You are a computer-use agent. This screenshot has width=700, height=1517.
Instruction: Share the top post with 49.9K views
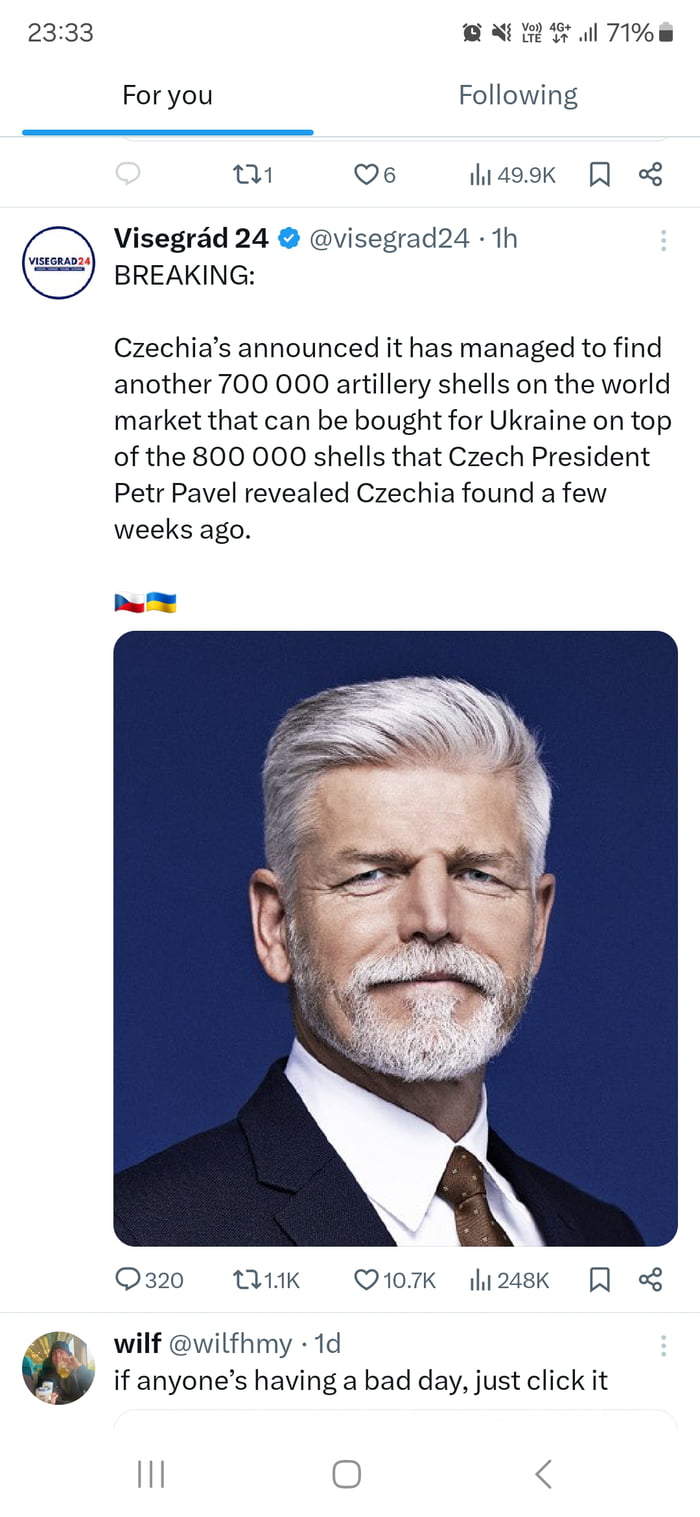(x=650, y=175)
